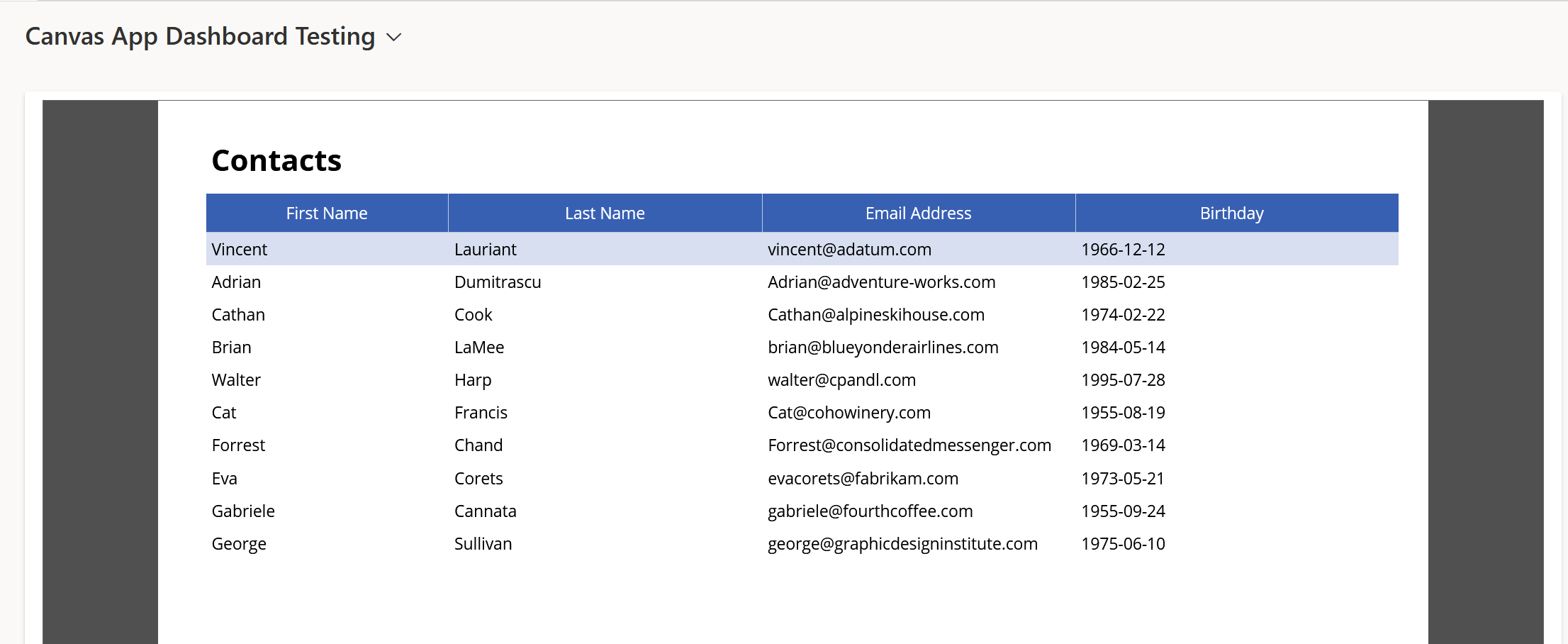Click the last name Dumitrascu cell
Screen dimensions: 1568x644
(x=498, y=282)
